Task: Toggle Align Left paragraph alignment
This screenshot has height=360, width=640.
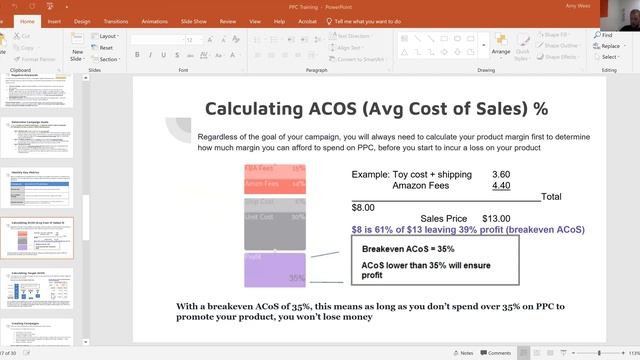Action: (258, 55)
